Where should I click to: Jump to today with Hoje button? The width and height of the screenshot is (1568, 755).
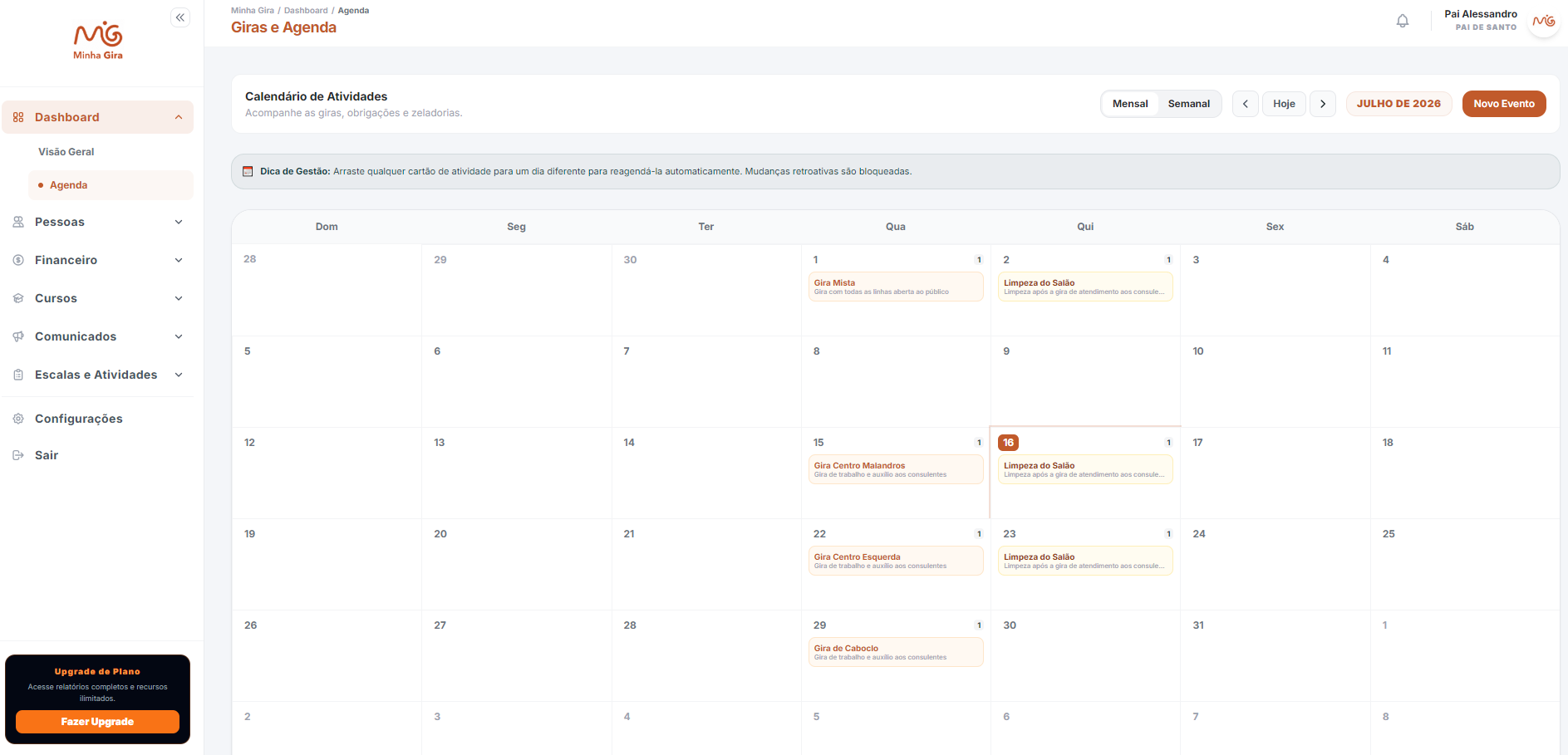(1284, 104)
